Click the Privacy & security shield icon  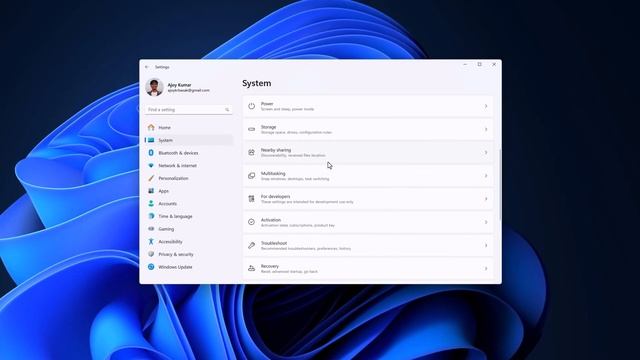[151, 254]
